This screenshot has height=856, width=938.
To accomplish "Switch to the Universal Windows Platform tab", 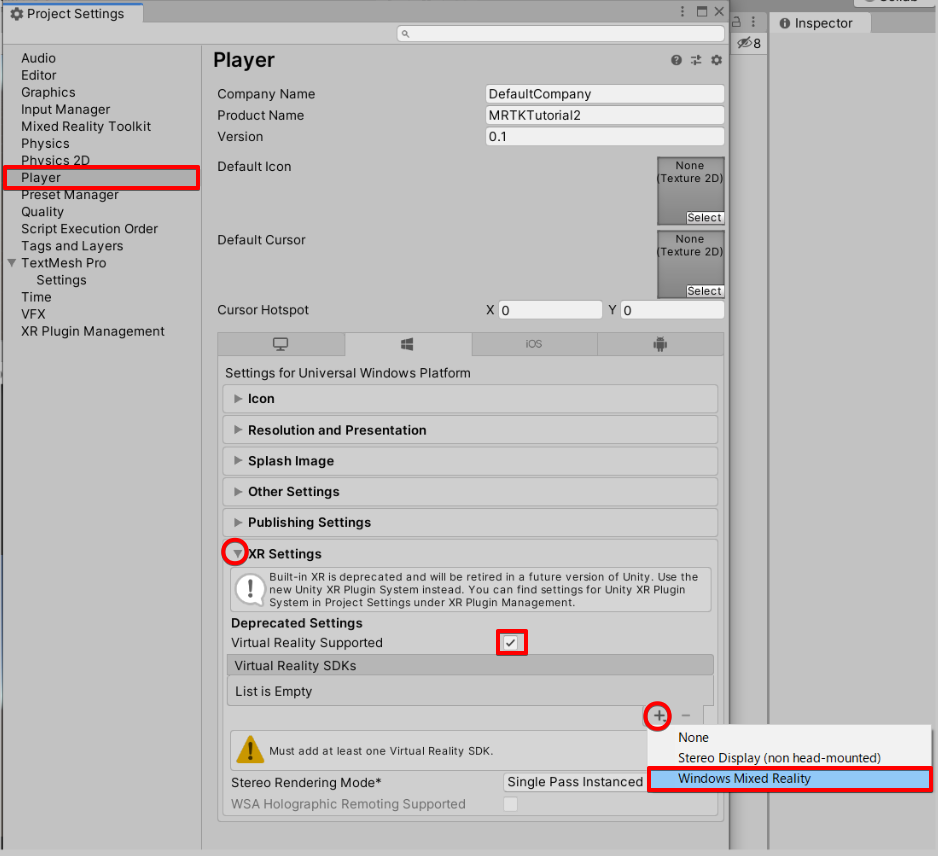I will point(407,344).
